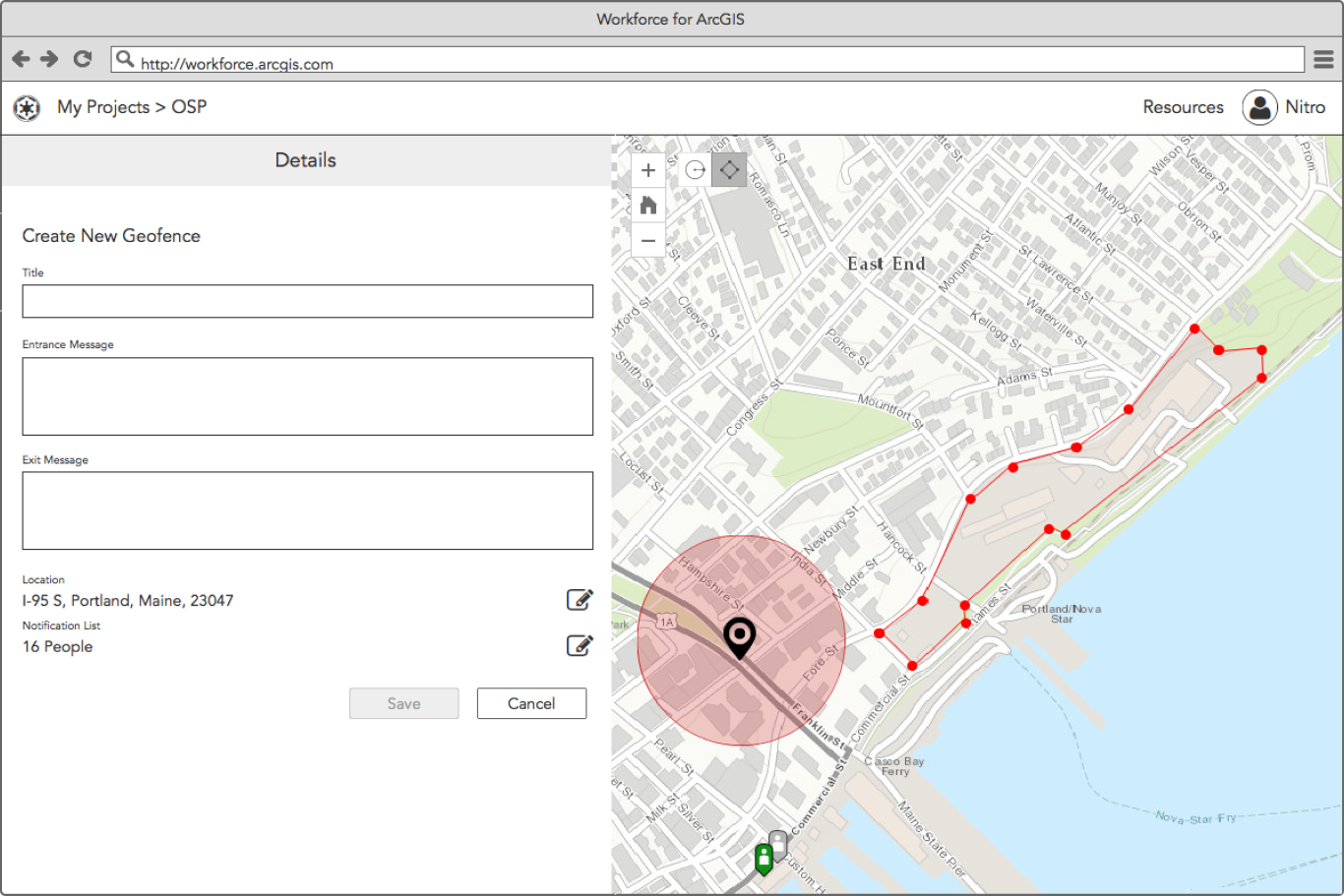The image size is (1344, 896).
Task: Click the browser back arrow
Action: click(x=21, y=59)
